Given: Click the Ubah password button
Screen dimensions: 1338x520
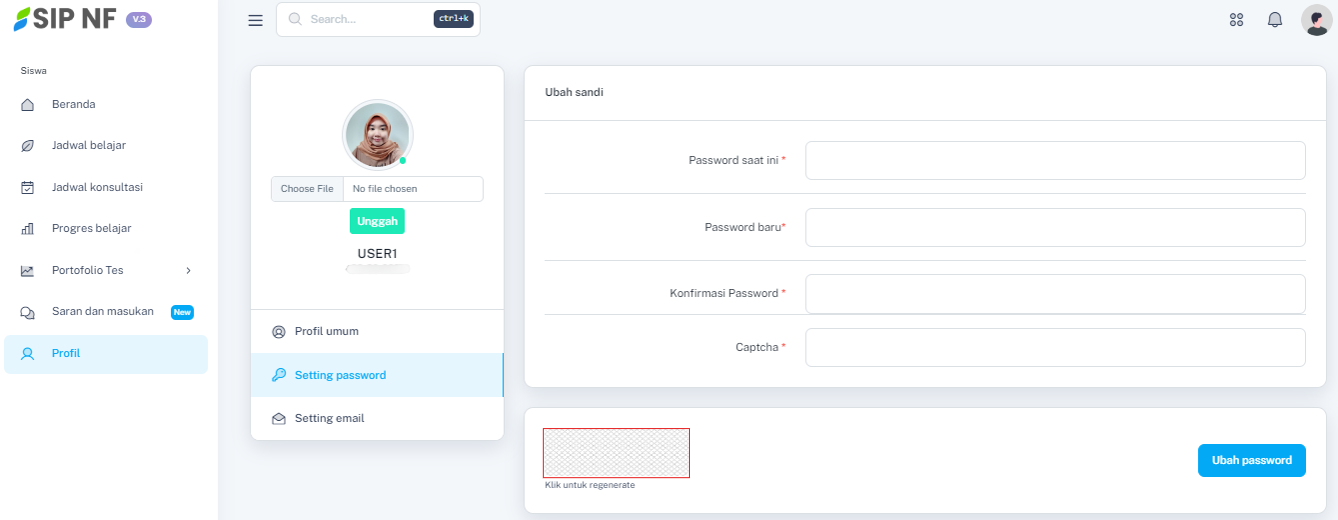Looking at the screenshot, I should pos(1251,460).
